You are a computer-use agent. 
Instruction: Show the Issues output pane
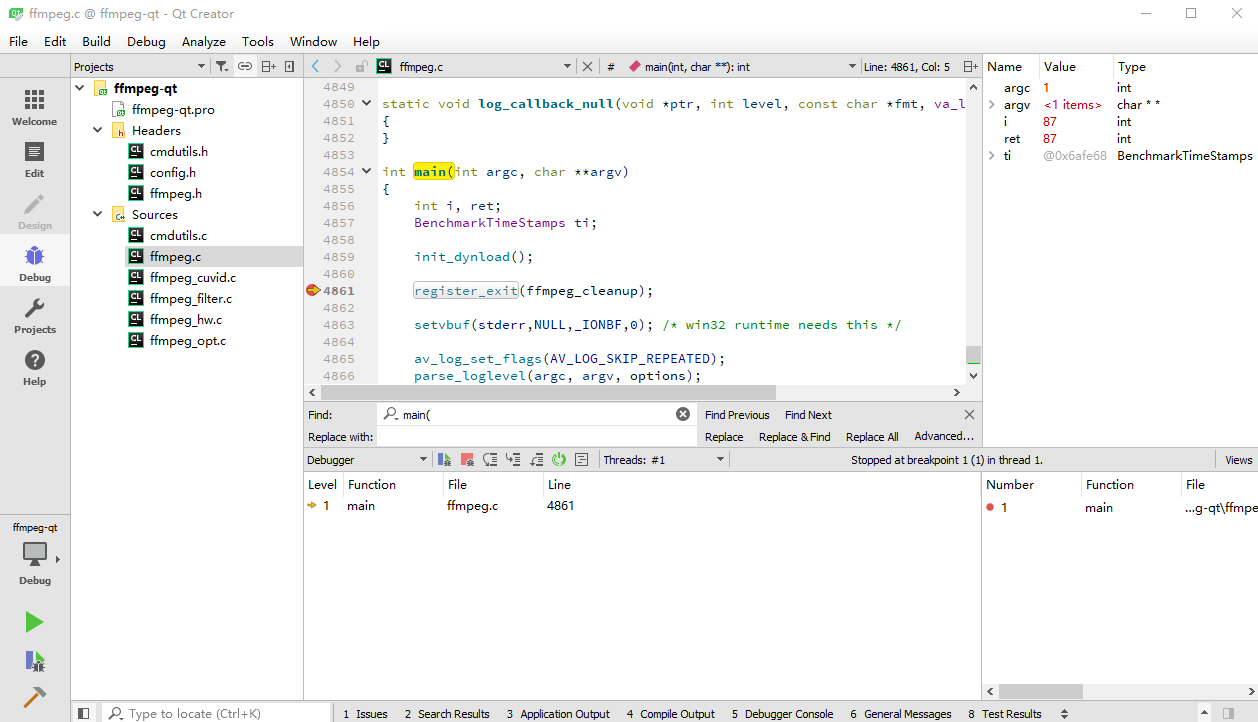[365, 713]
